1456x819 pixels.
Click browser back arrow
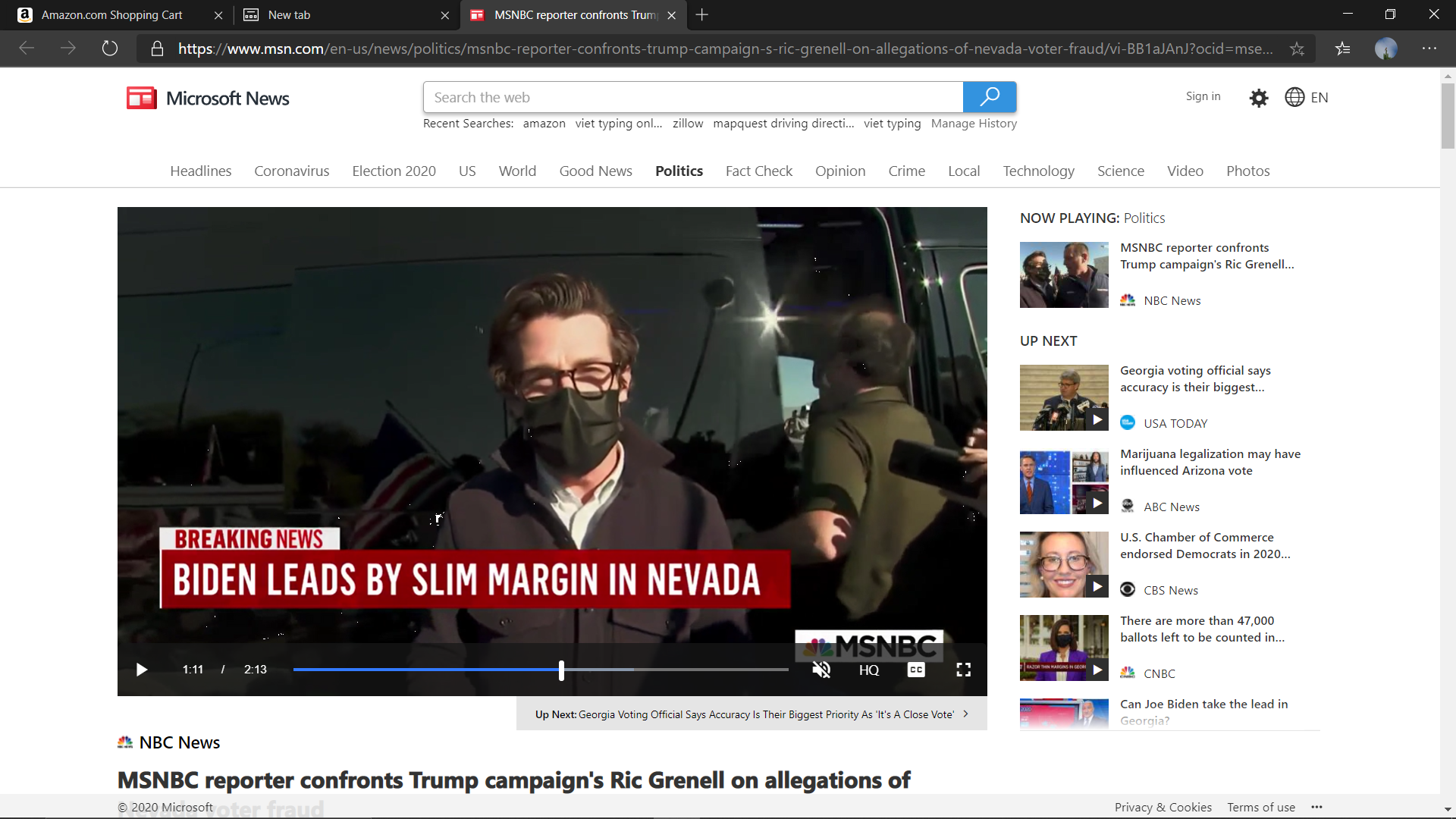click(x=27, y=49)
